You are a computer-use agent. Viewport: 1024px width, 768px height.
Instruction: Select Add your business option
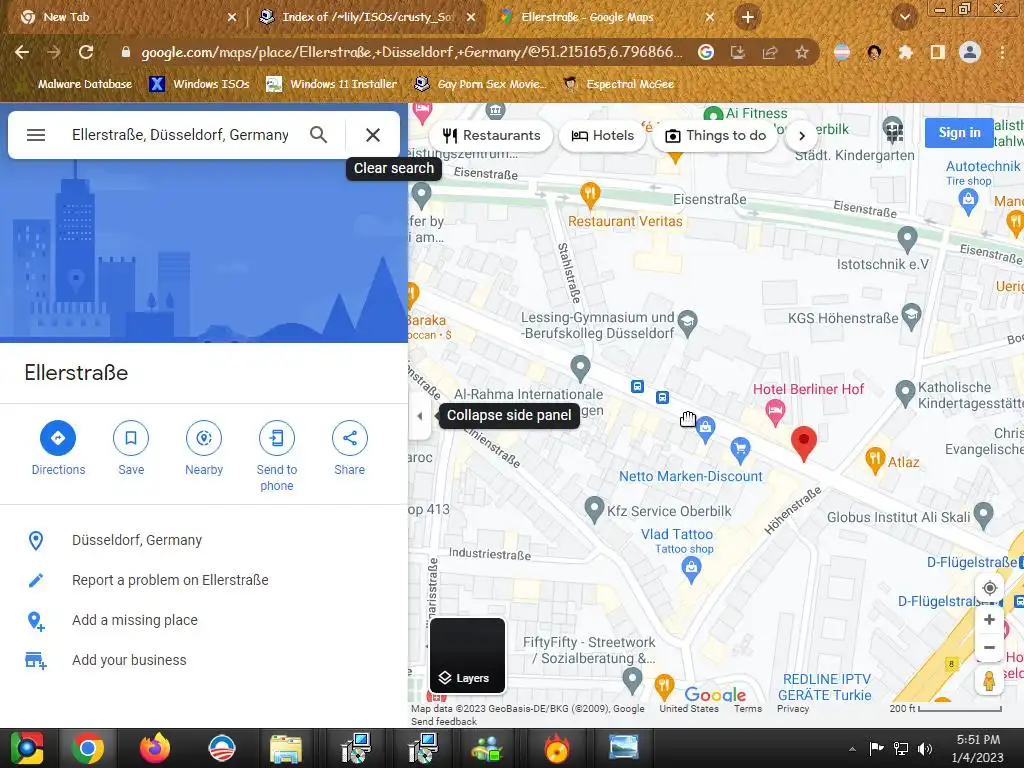204,660
